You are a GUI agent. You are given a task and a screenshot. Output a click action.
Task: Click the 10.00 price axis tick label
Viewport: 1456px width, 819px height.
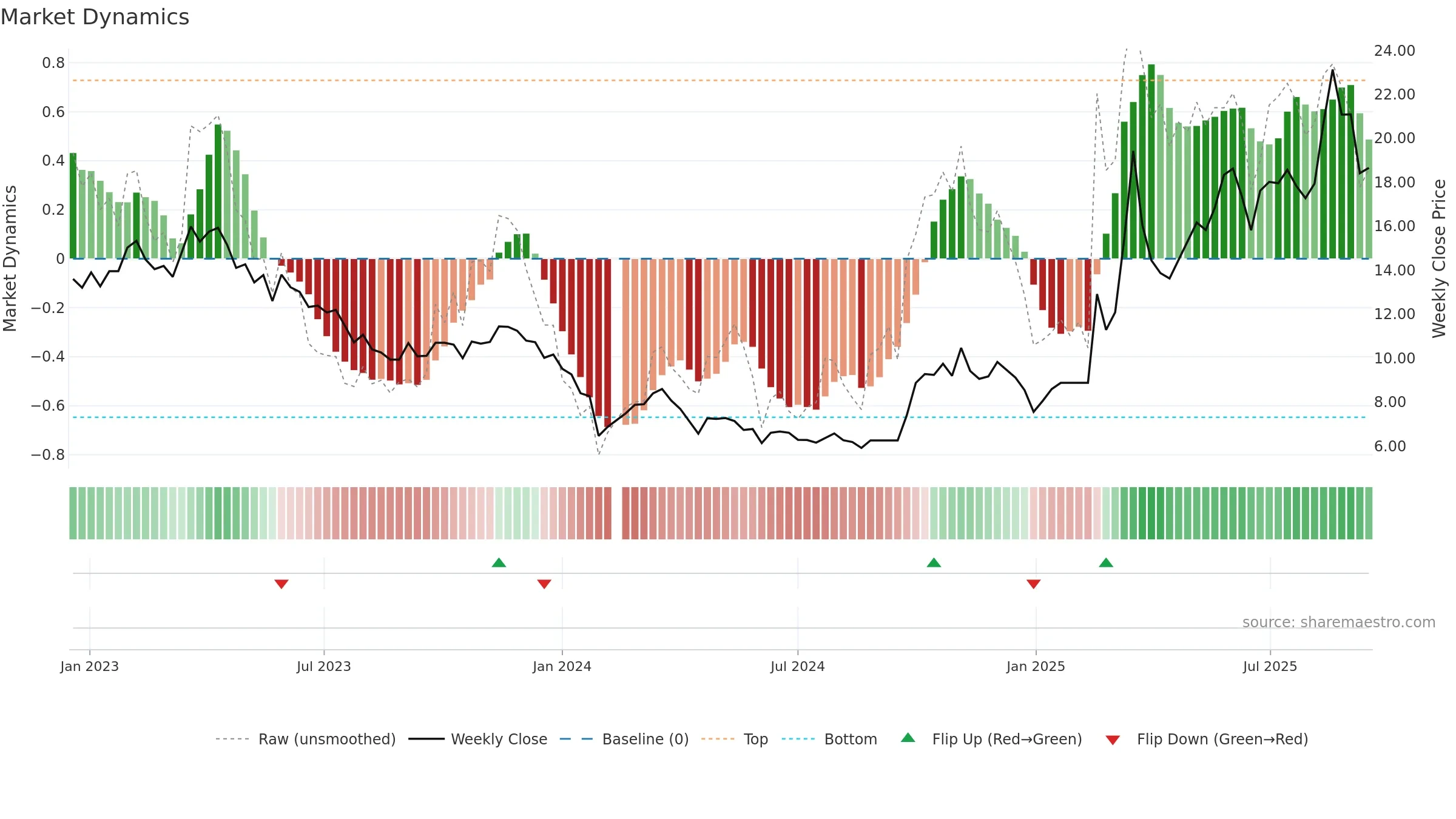click(x=1395, y=358)
